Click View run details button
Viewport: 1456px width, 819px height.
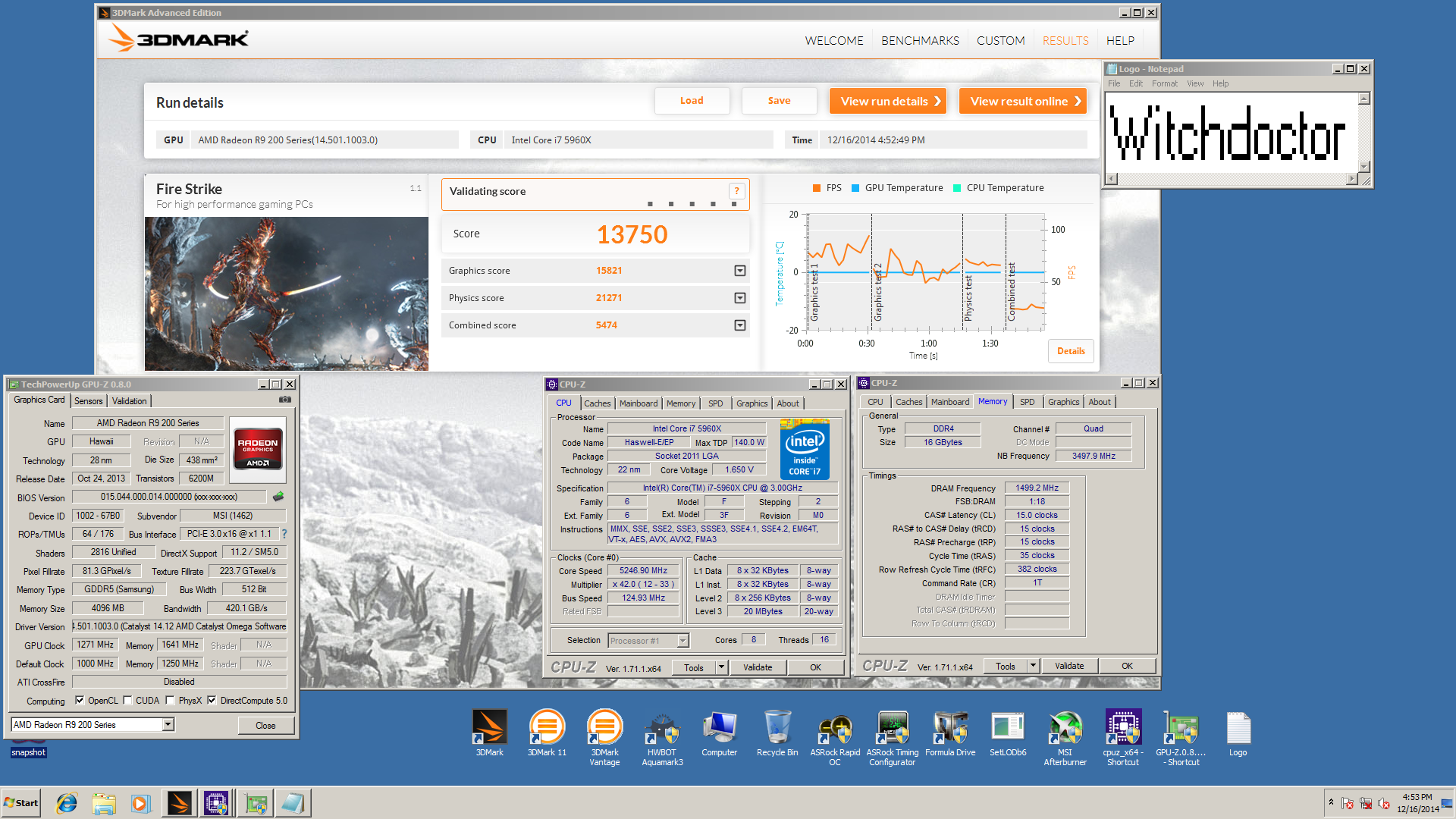coord(888,101)
